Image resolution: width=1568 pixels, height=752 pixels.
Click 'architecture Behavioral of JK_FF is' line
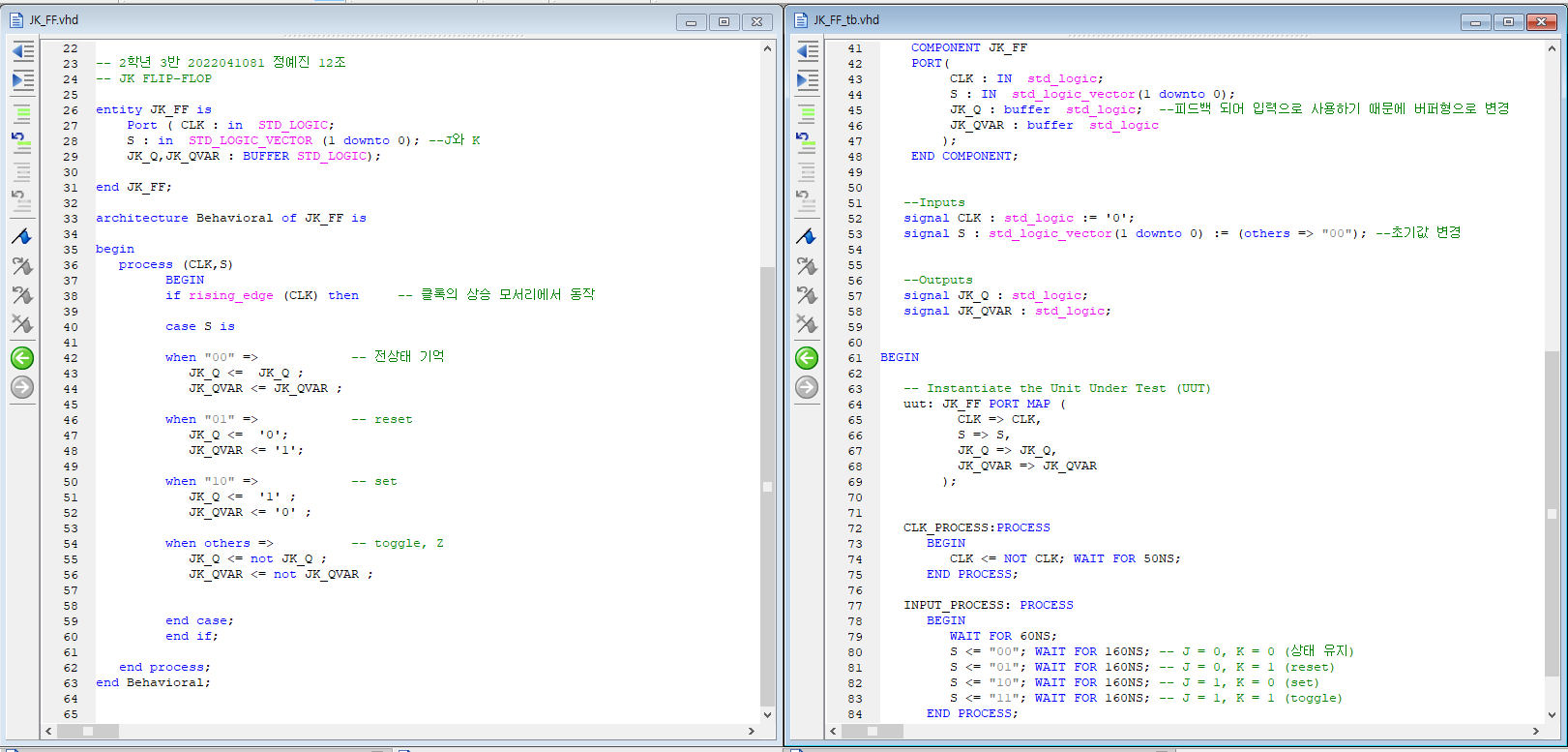pyautogui.click(x=231, y=219)
